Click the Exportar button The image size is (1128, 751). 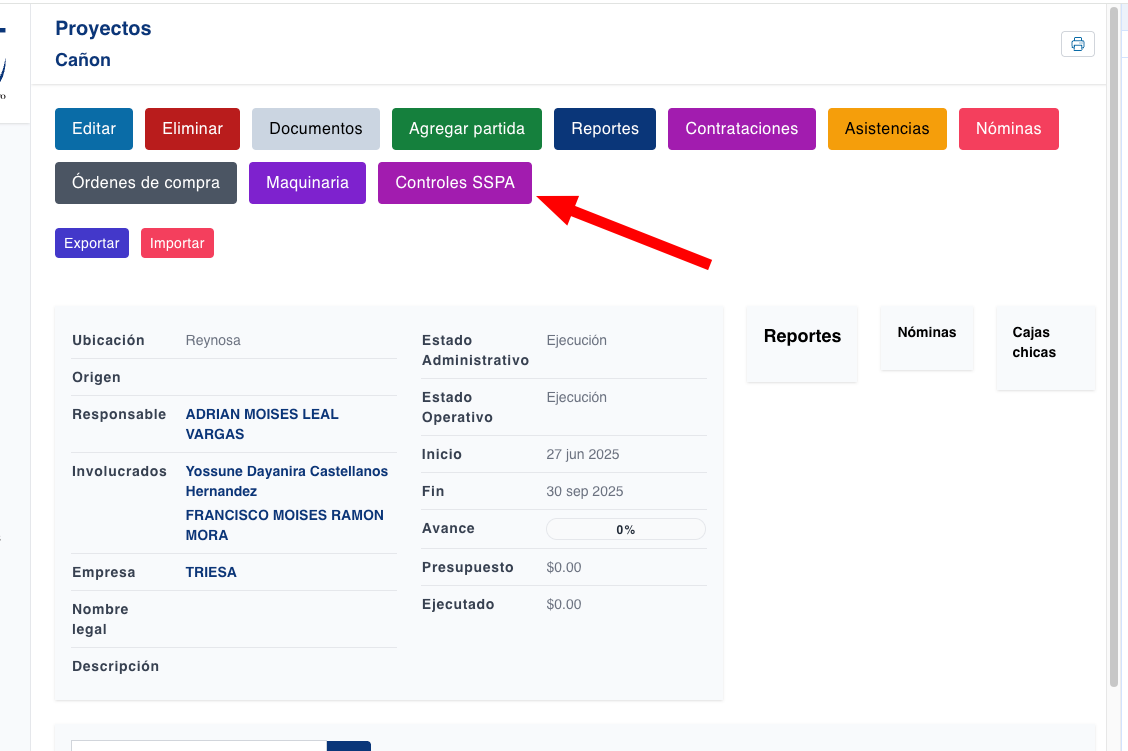coord(91,243)
